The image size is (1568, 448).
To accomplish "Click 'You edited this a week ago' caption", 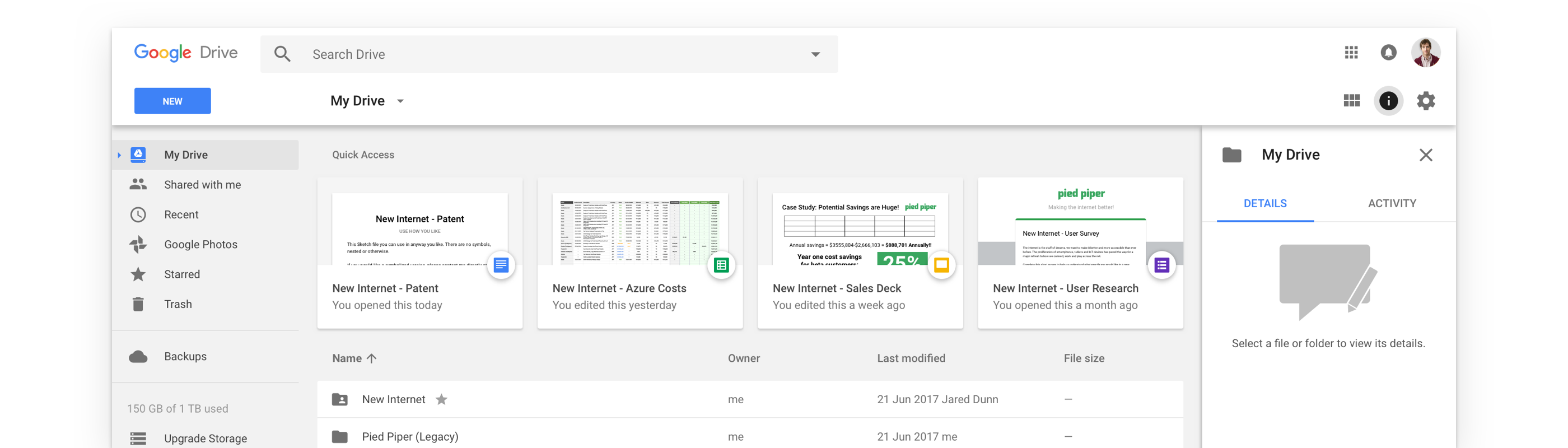I will [x=839, y=305].
